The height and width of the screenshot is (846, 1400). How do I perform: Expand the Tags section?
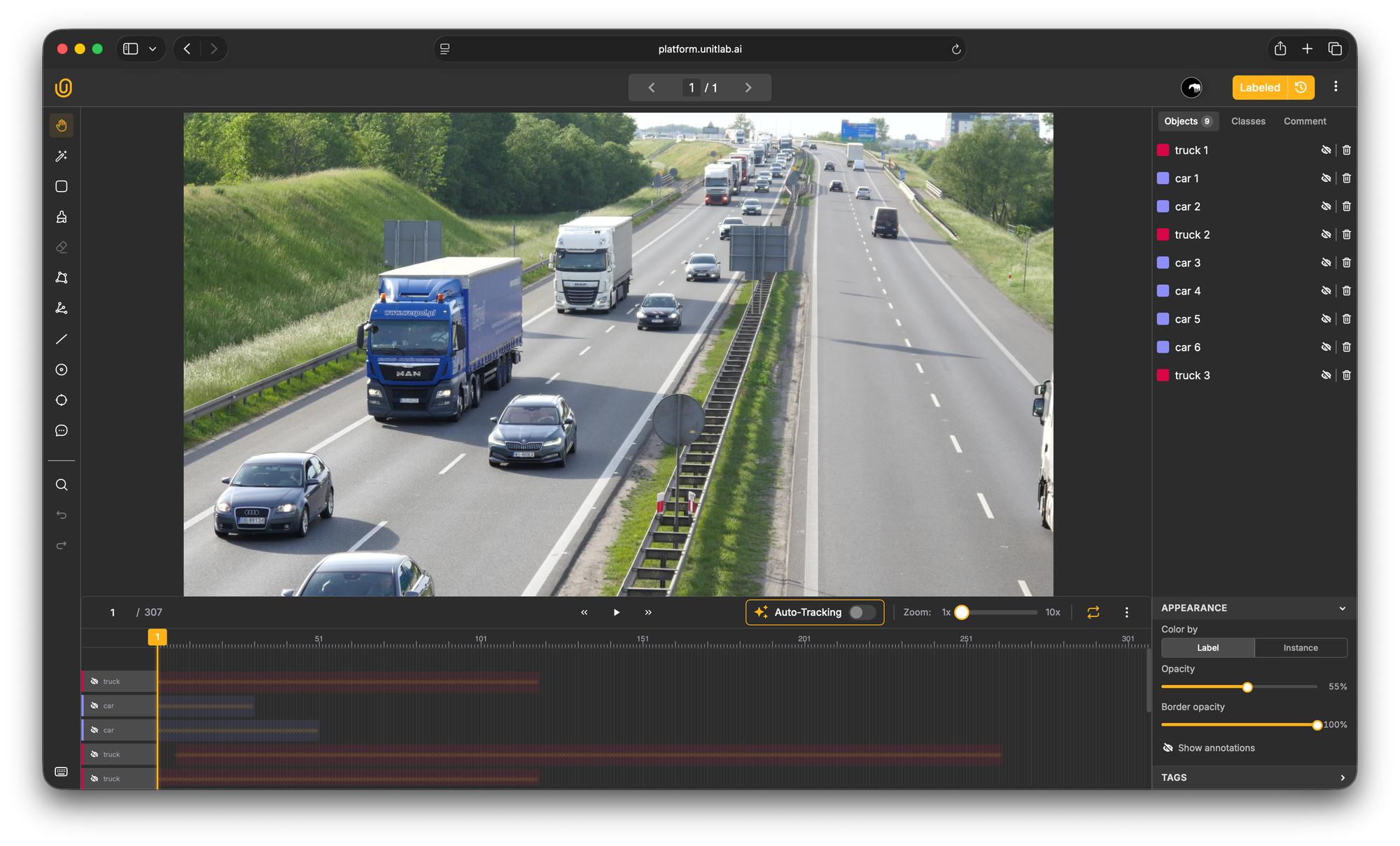(x=1342, y=777)
